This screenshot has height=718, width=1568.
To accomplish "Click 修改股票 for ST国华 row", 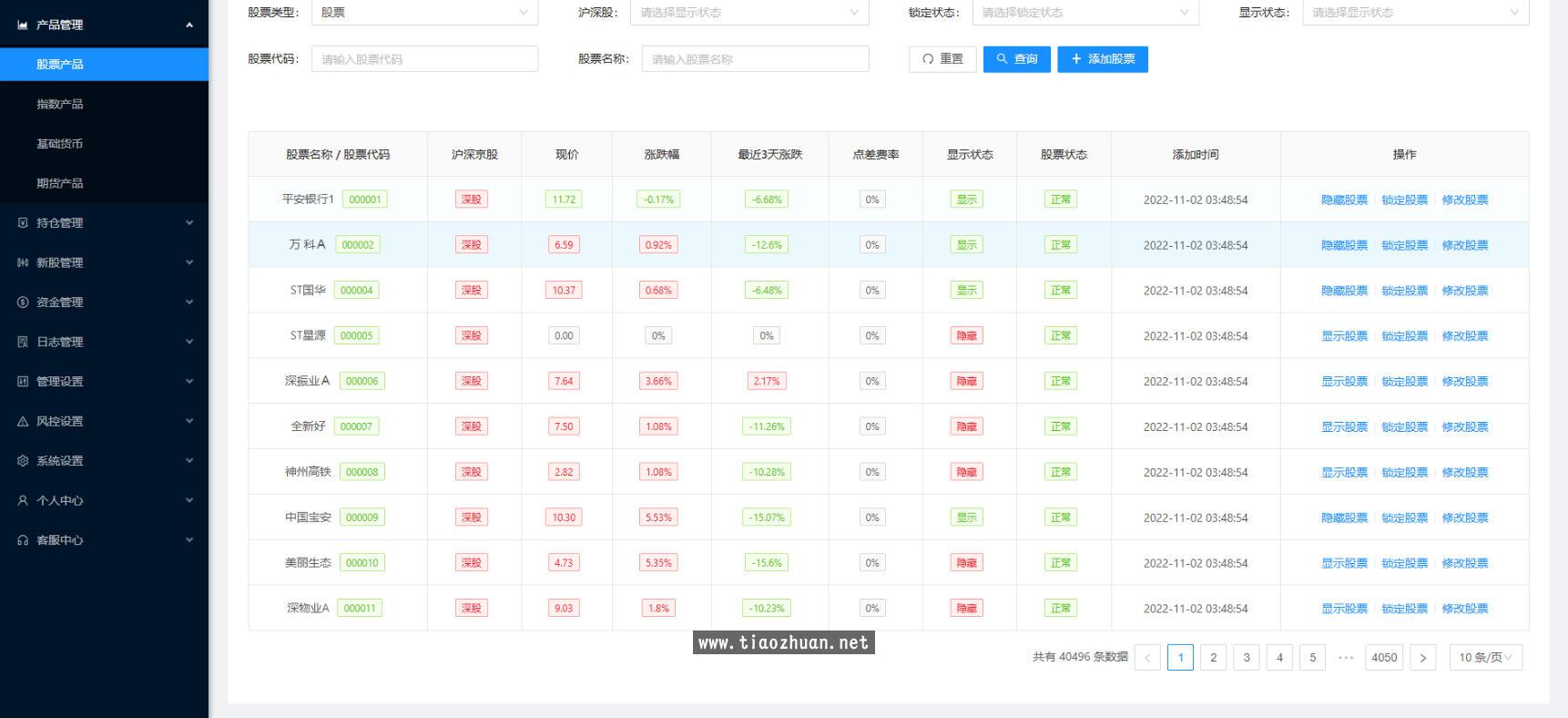I will tap(1464, 291).
